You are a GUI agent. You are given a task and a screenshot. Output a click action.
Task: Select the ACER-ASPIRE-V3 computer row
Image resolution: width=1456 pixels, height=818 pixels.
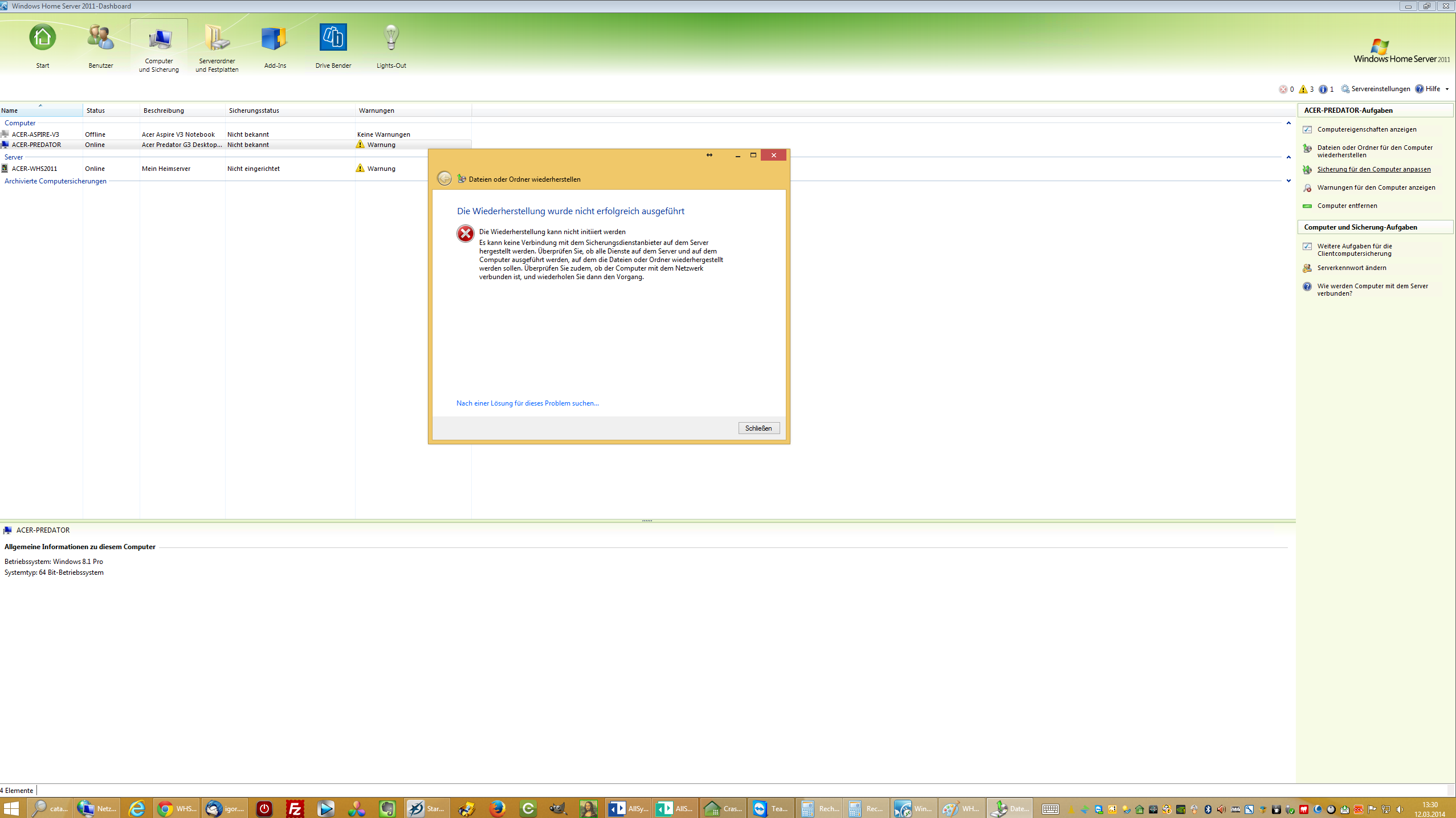[x=36, y=134]
